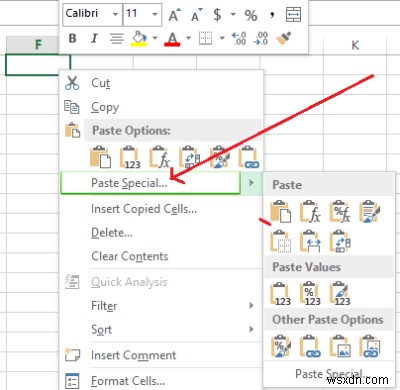Viewport: 400px width, 390px height.
Task: Open the Calibri font name dropdown
Action: click(x=115, y=14)
